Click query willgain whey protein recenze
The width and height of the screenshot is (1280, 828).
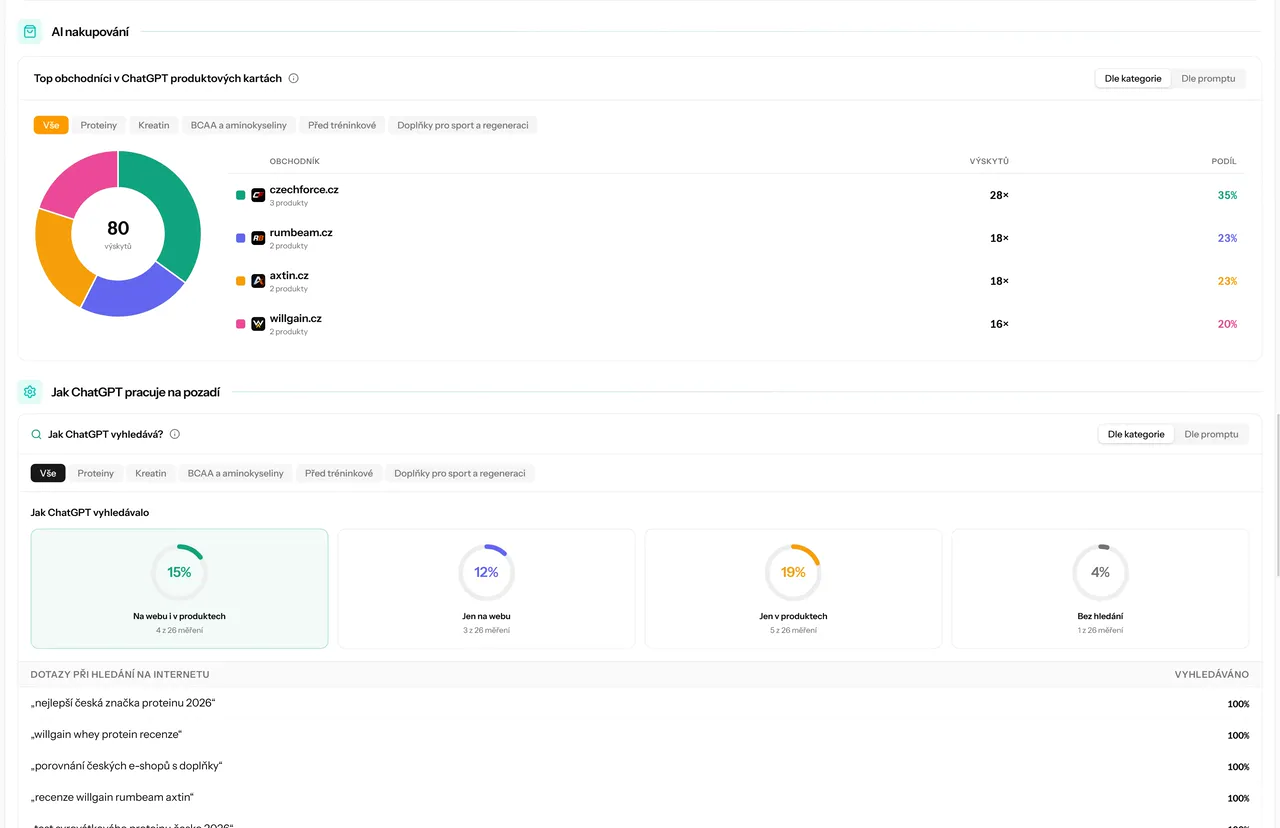(106, 734)
